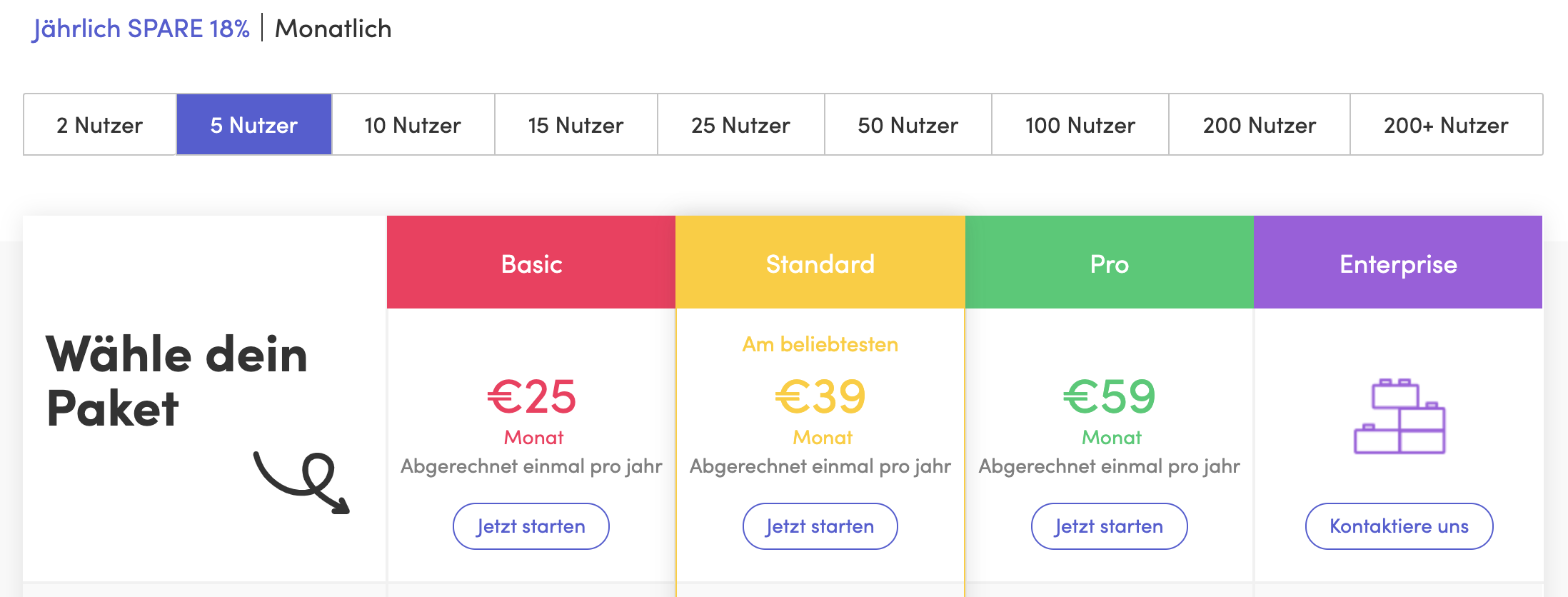Select the 200 Nutzer option
This screenshot has height=597, width=1568.
1259,125
